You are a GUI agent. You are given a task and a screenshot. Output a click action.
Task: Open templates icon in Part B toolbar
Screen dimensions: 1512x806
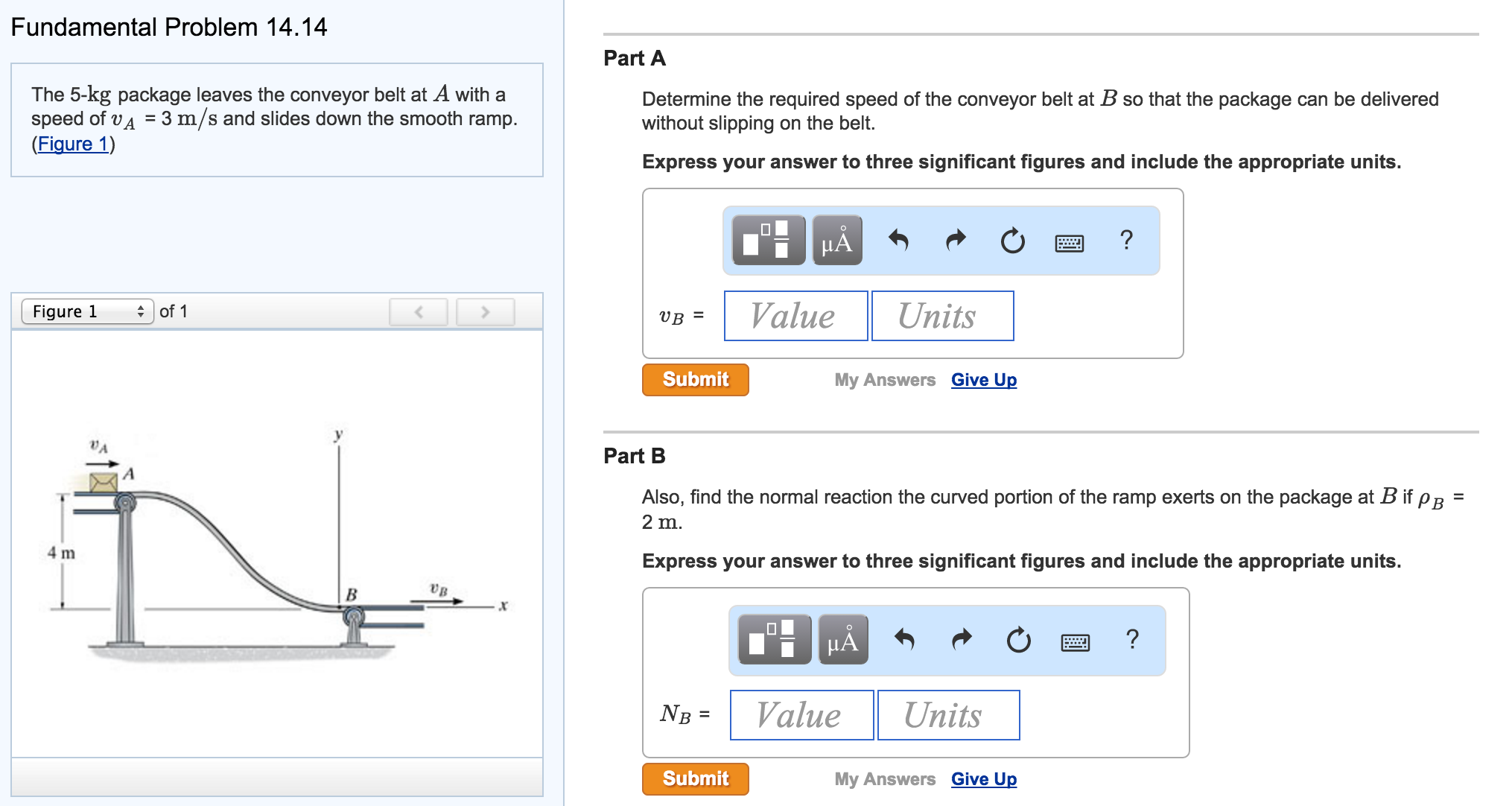pos(774,640)
